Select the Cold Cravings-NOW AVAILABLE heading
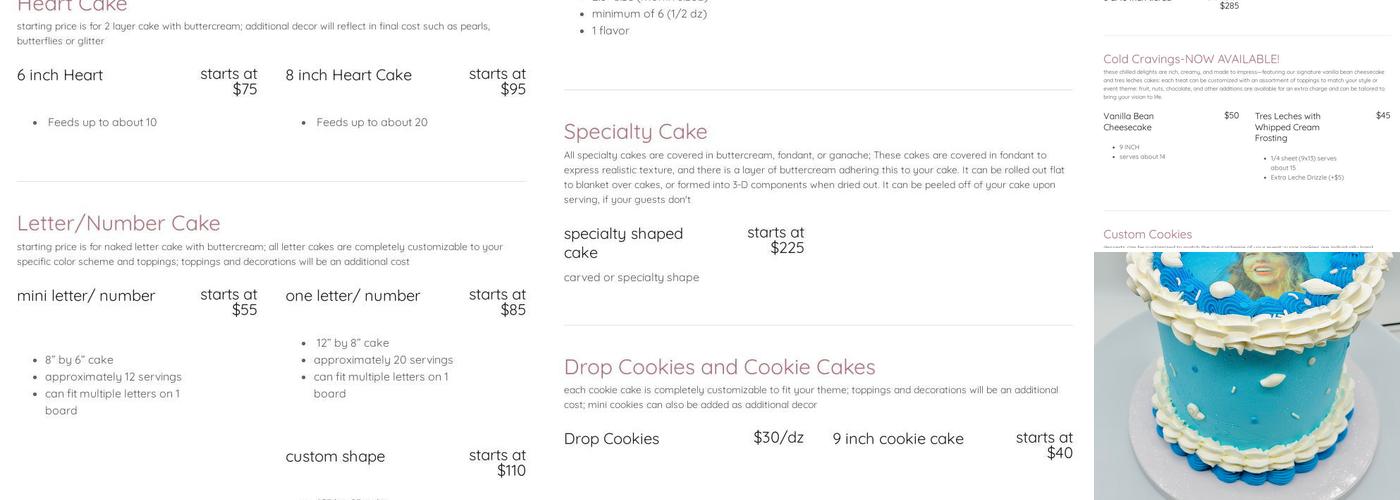Screen dimensions: 1400x500 pyautogui.click(x=1191, y=59)
